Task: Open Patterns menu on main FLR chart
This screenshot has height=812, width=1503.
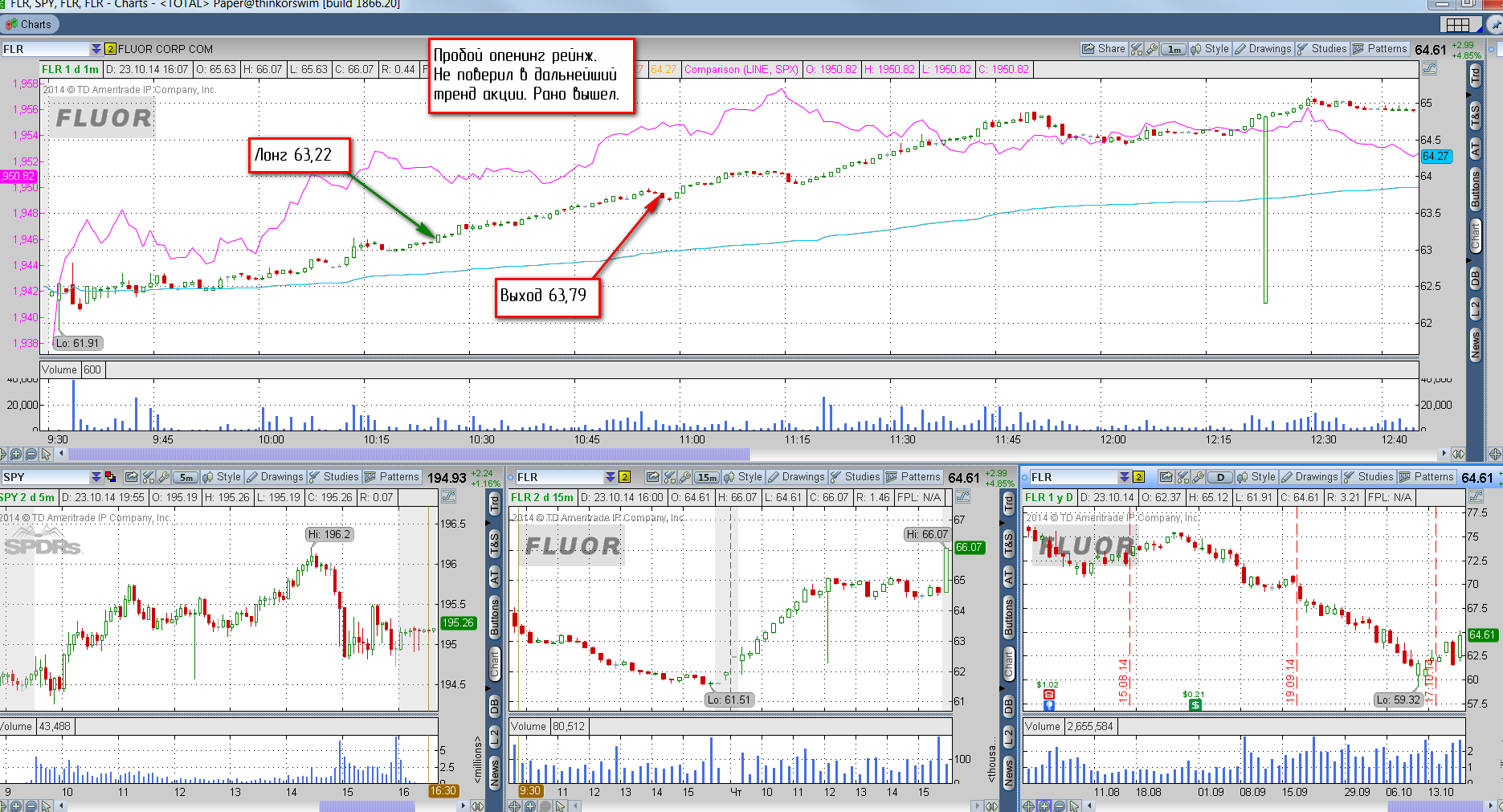Action: click(1379, 49)
